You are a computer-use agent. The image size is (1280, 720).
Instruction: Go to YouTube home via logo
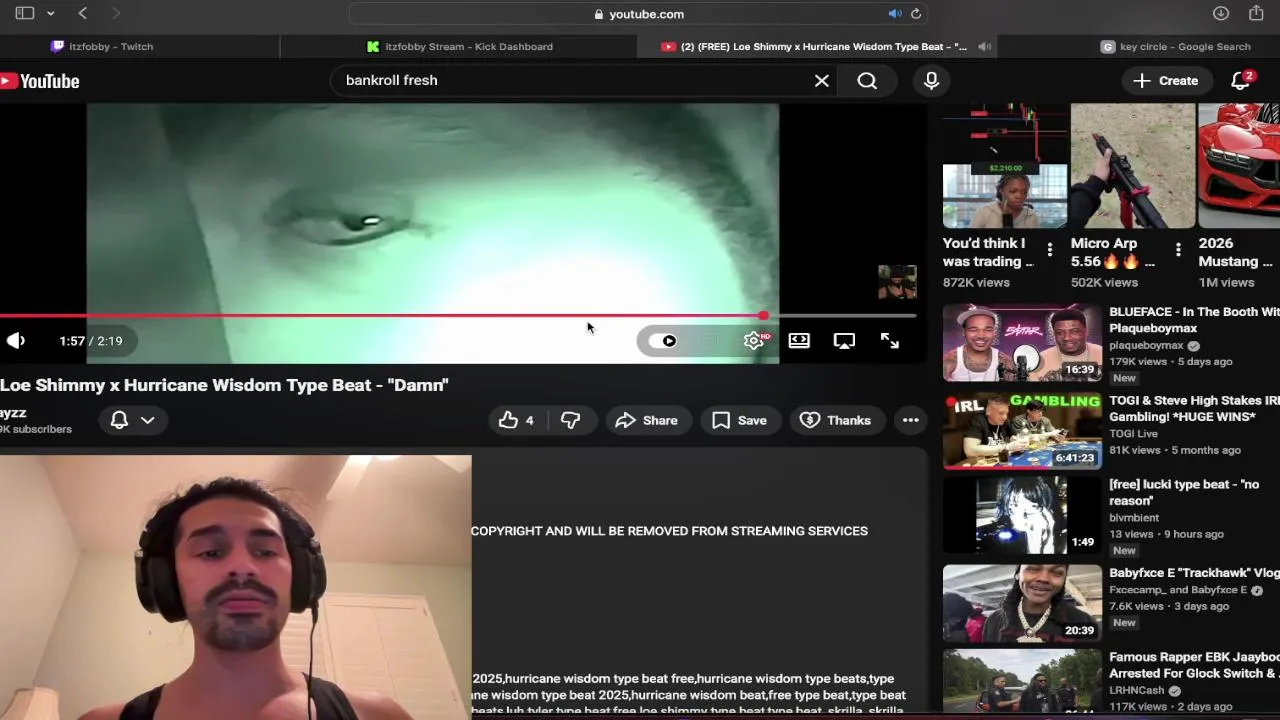click(x=40, y=81)
